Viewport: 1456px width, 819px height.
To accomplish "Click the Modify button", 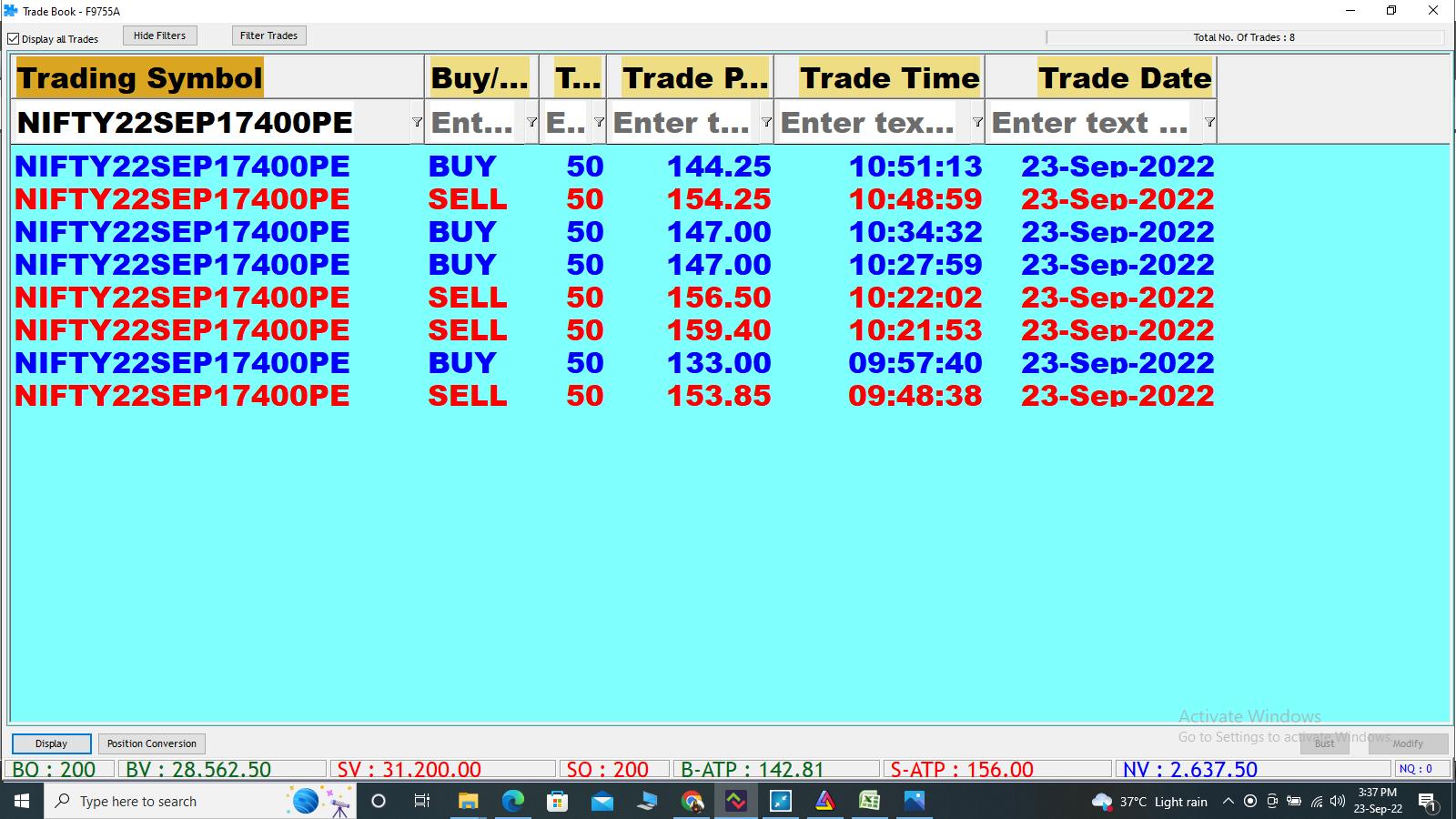I will [1408, 743].
